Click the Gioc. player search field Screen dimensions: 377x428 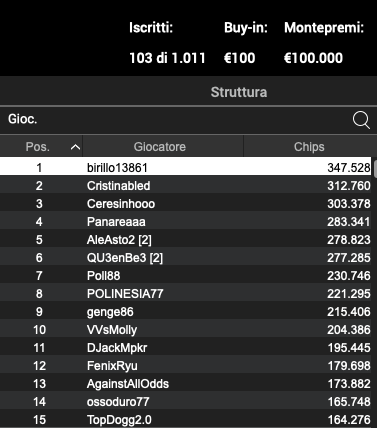point(177,120)
